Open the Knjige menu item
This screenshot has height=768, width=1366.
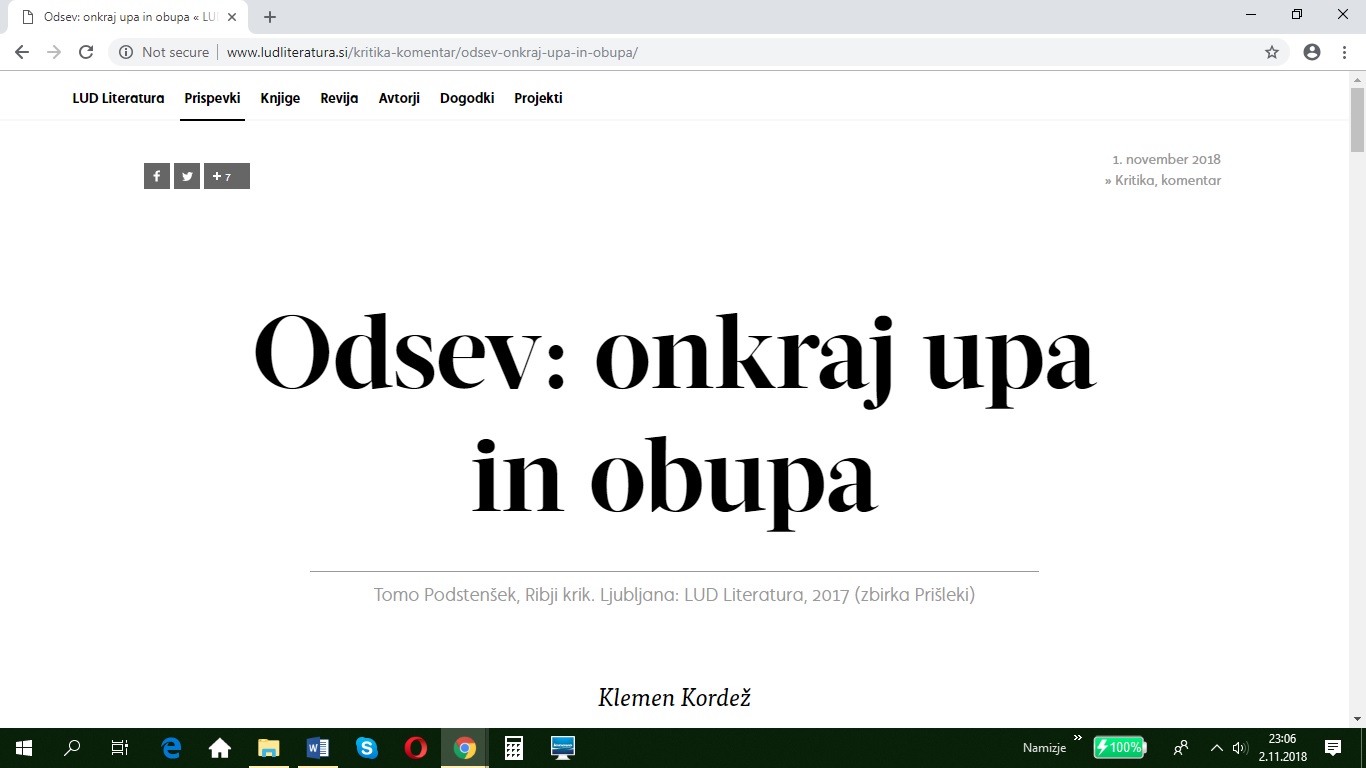pyautogui.click(x=280, y=98)
